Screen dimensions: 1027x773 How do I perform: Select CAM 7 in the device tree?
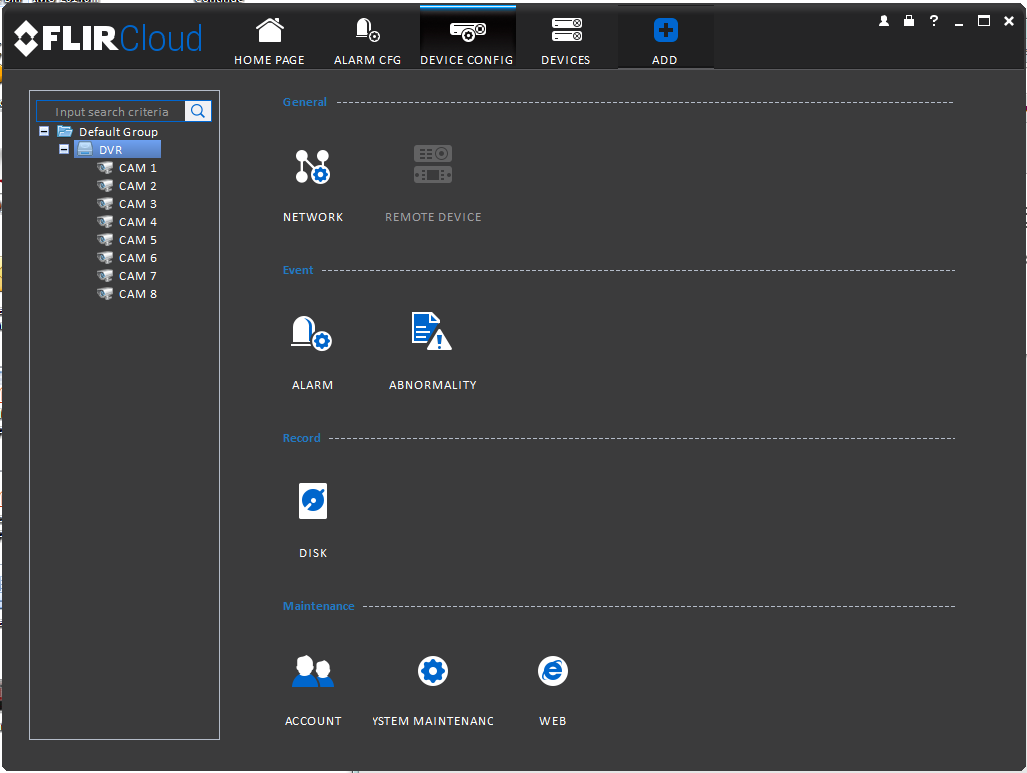[x=138, y=276]
